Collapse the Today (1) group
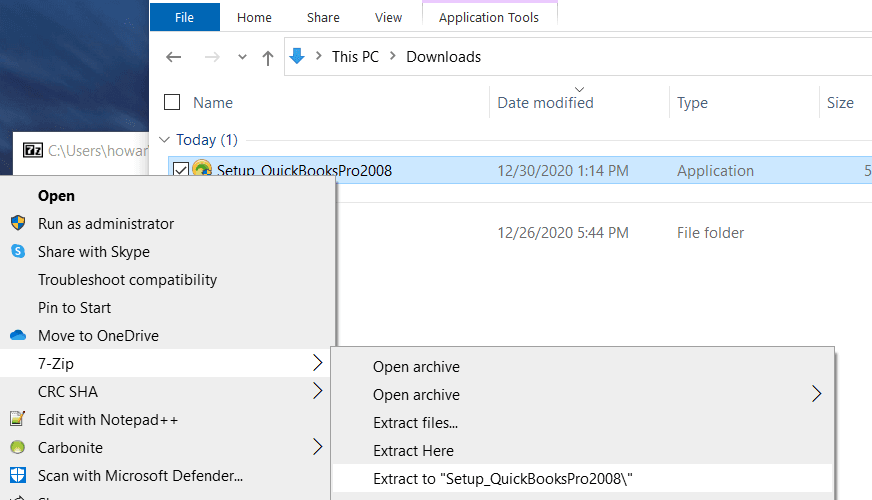This screenshot has height=500, width=872. tap(164, 140)
